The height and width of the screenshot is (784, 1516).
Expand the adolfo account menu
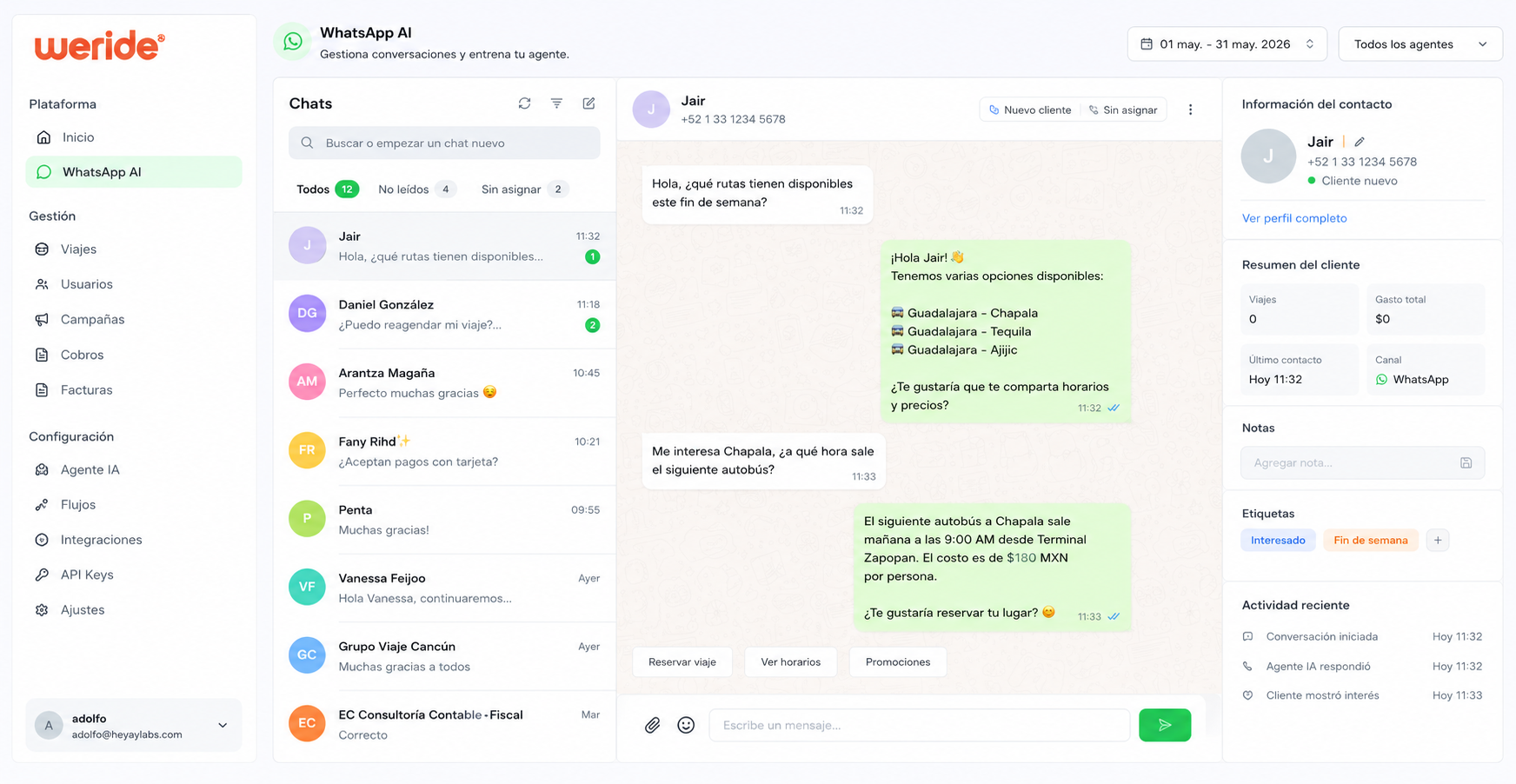click(x=134, y=725)
